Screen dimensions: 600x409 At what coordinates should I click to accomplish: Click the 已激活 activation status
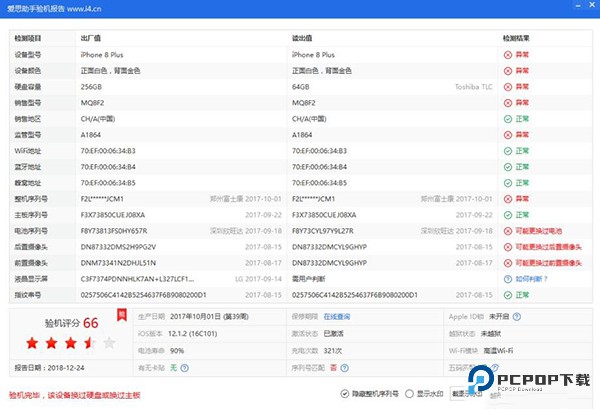[334, 334]
